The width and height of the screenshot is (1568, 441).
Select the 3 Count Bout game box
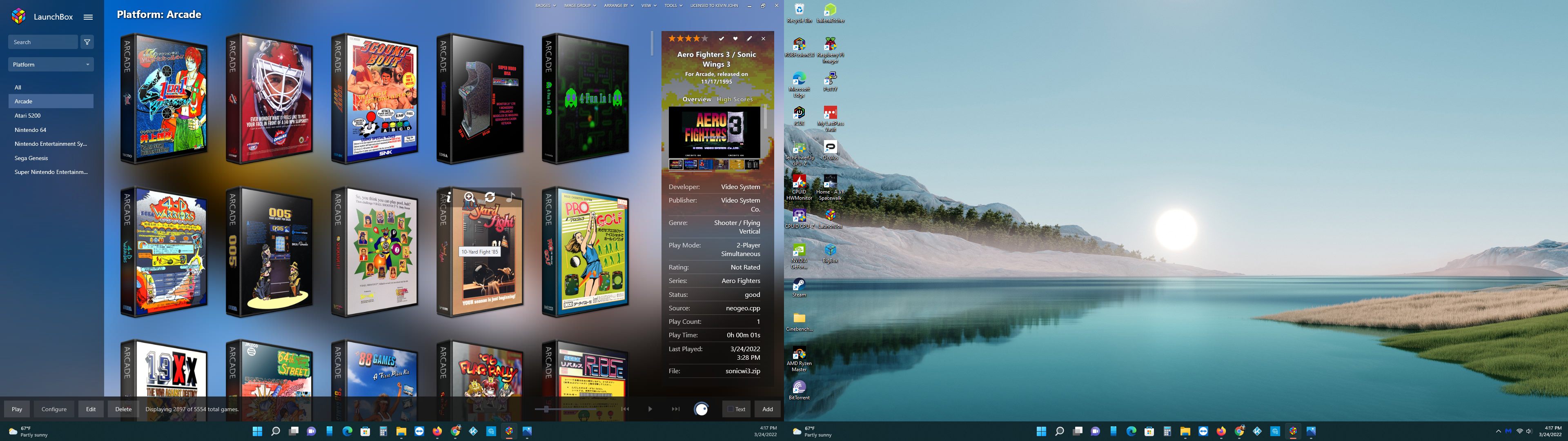click(375, 99)
